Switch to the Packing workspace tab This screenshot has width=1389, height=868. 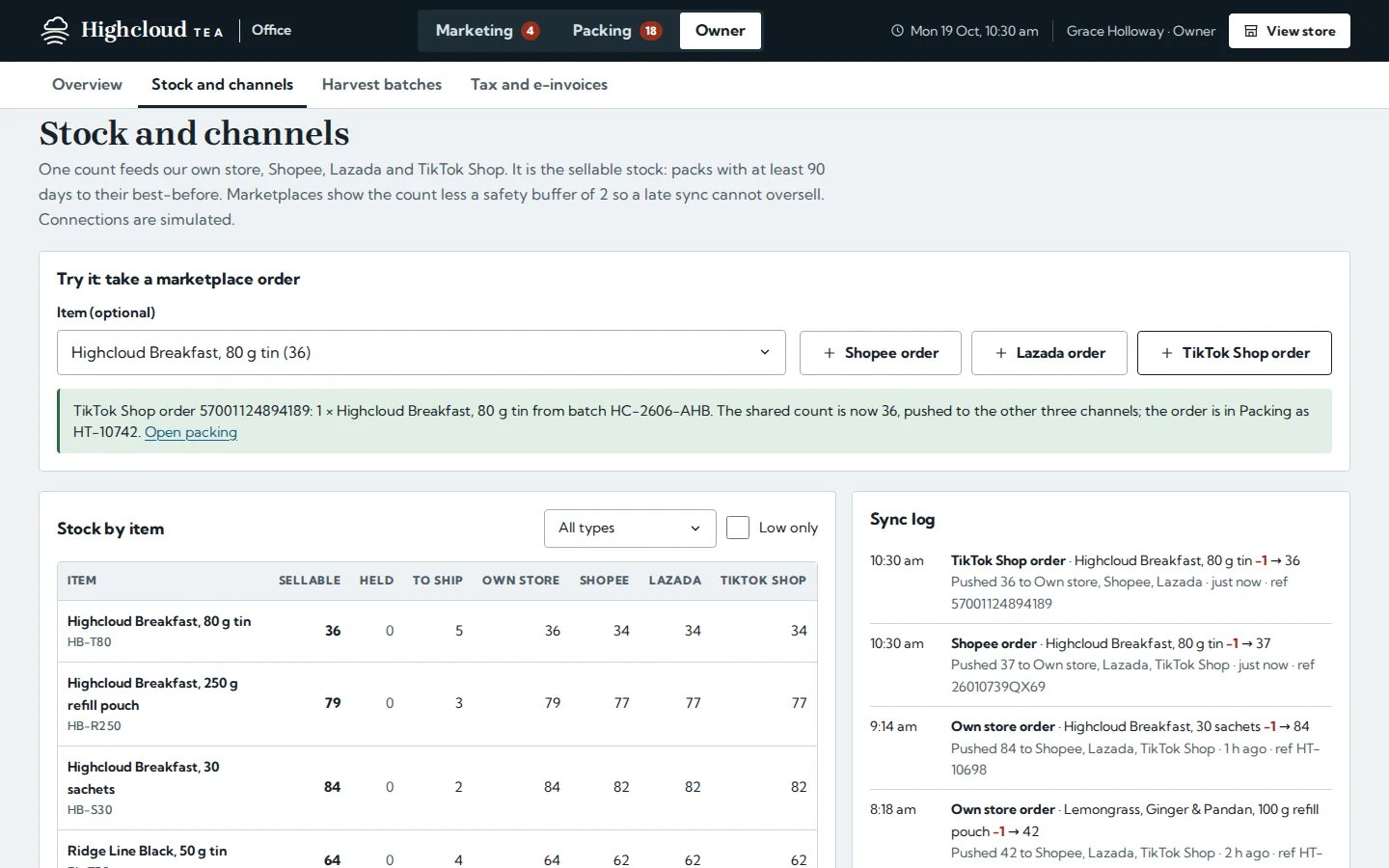tap(616, 31)
